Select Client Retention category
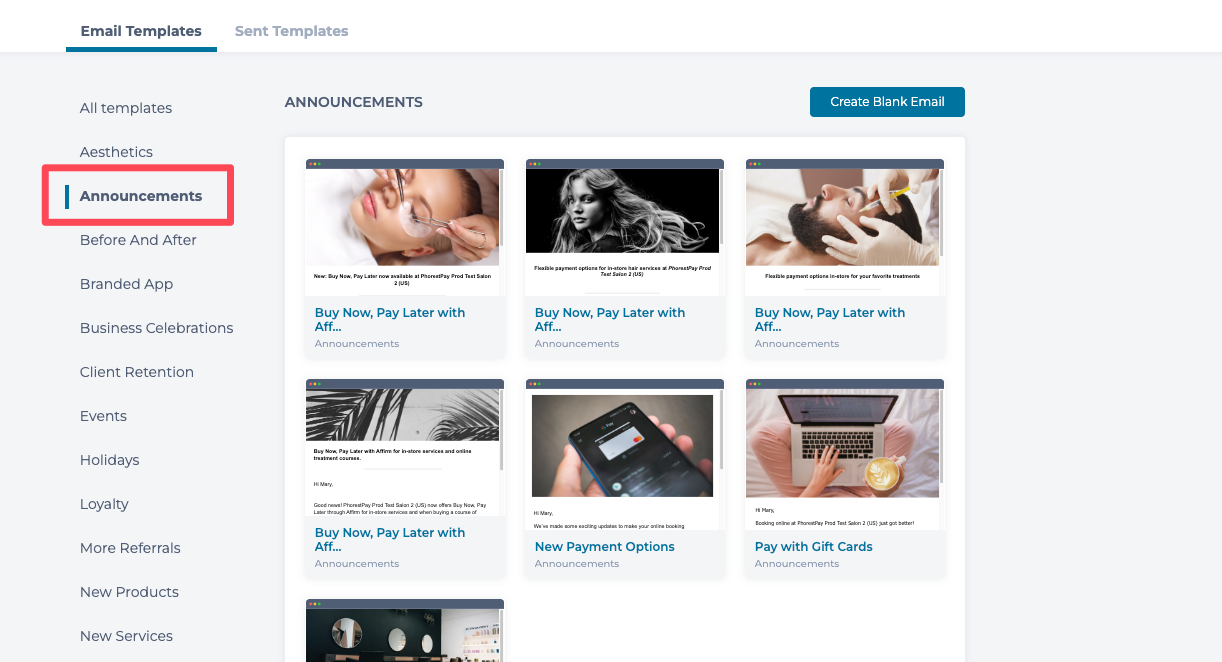1222x662 pixels. point(137,372)
